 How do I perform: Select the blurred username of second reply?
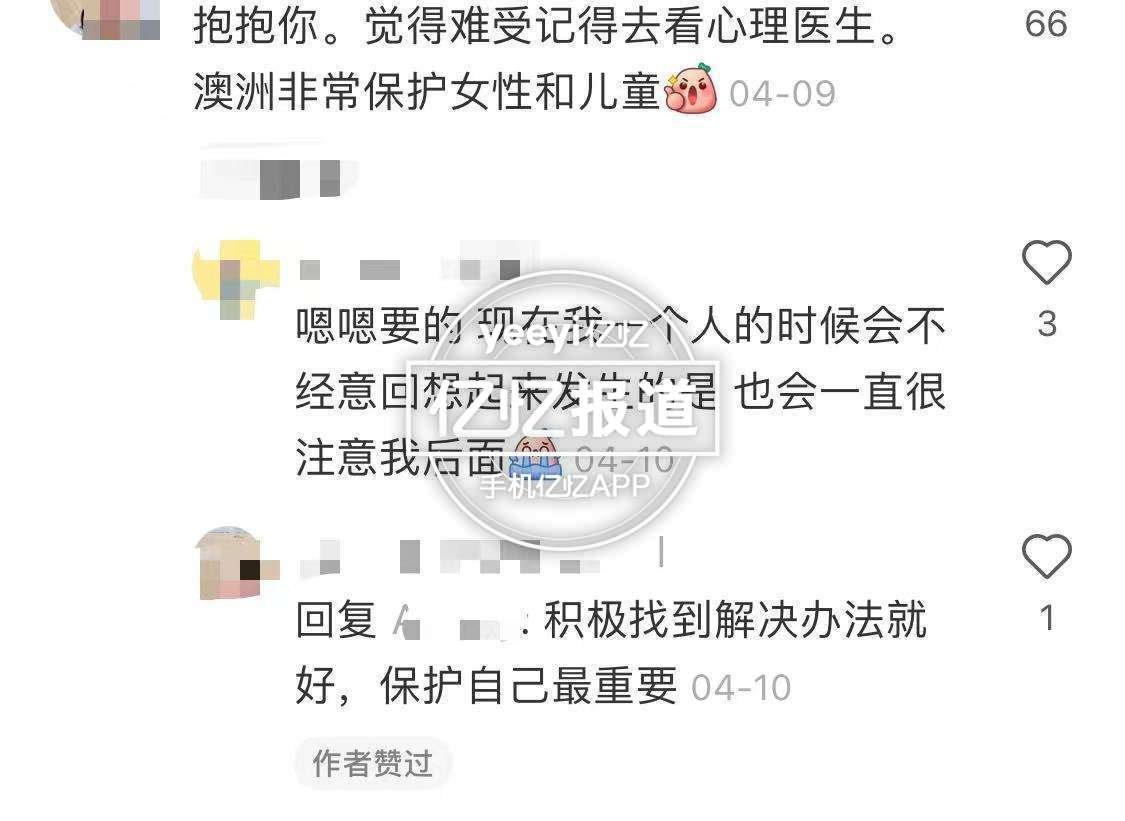pos(448,557)
